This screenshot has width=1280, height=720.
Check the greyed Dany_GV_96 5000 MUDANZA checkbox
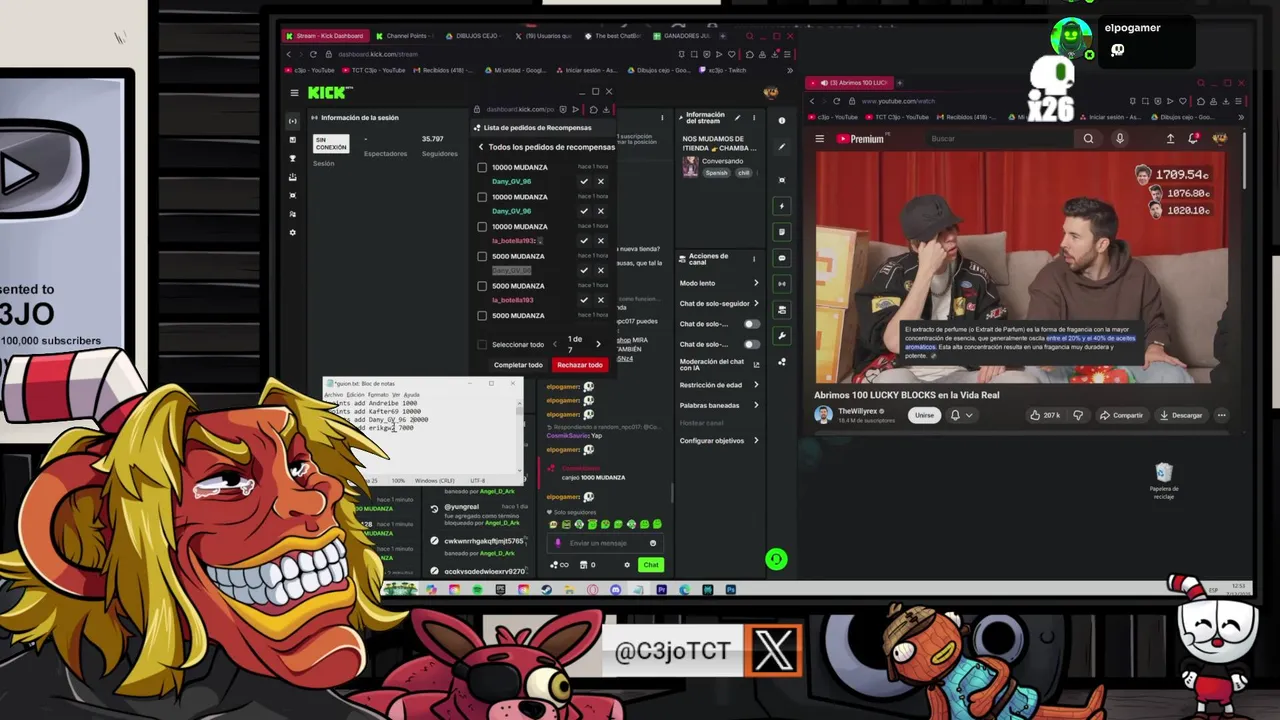pos(482,257)
